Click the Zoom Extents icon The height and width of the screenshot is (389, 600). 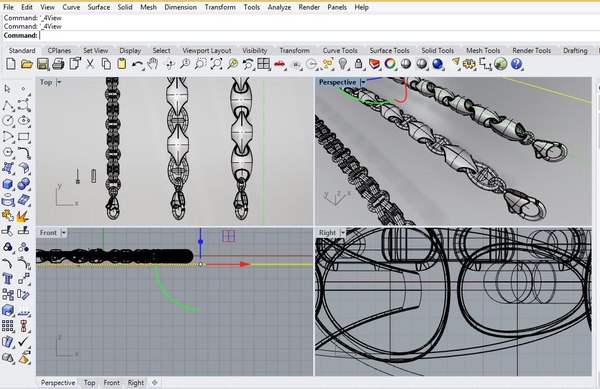point(216,64)
